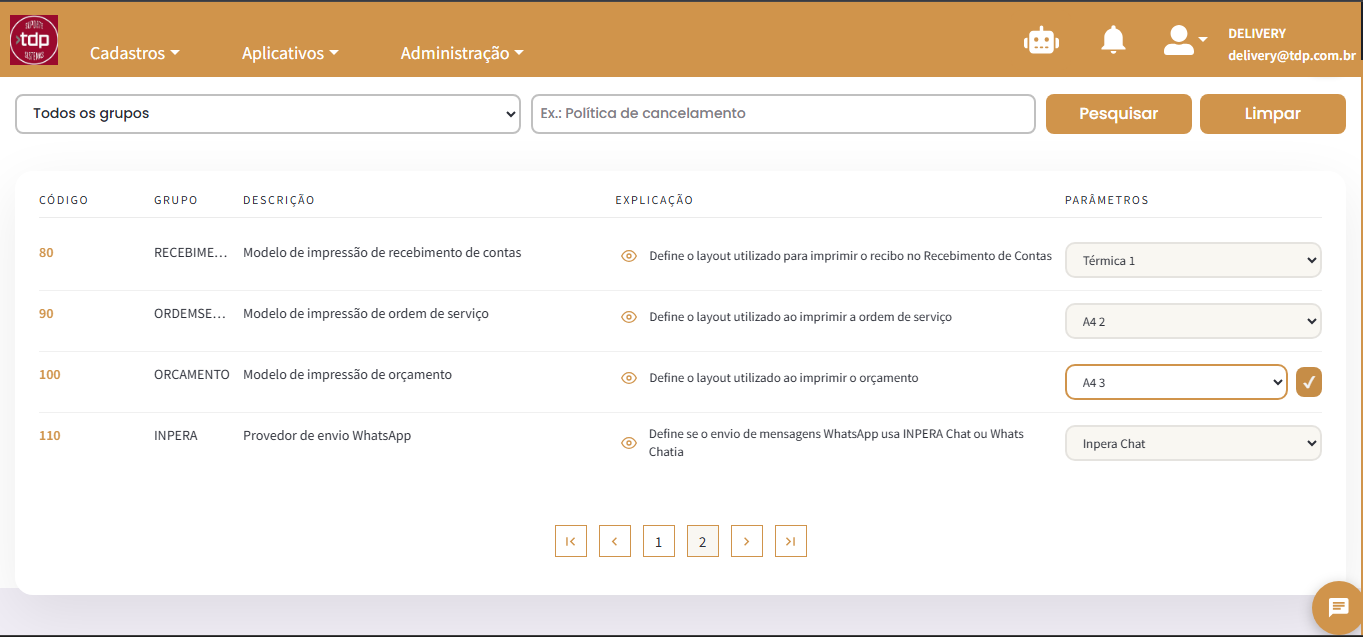Click the DESCRIÇÃO column header
Viewport: 1363px width, 637px height.
point(279,200)
